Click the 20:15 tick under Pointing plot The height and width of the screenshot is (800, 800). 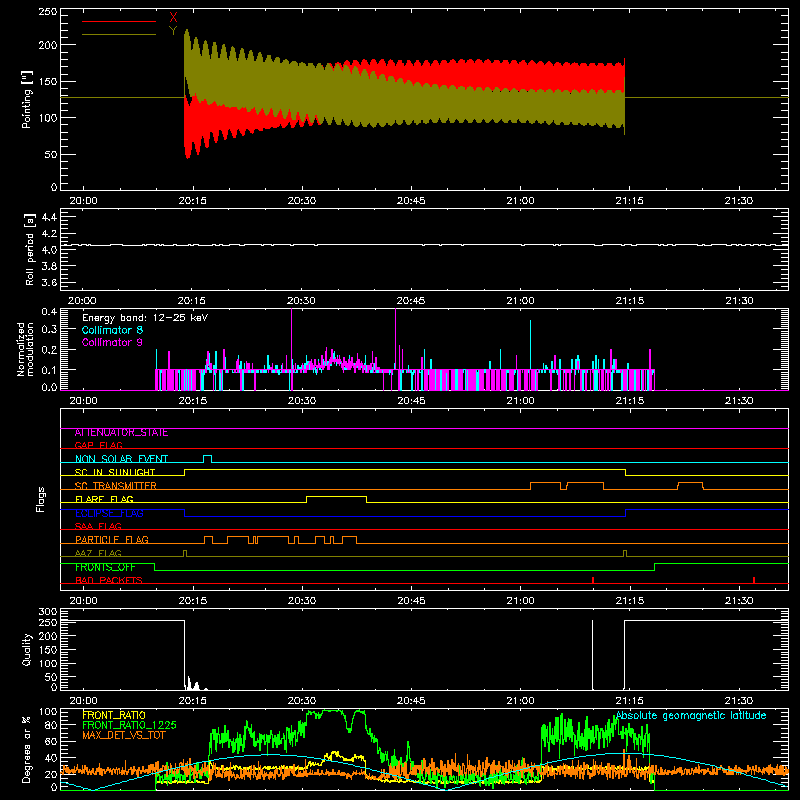point(193,201)
